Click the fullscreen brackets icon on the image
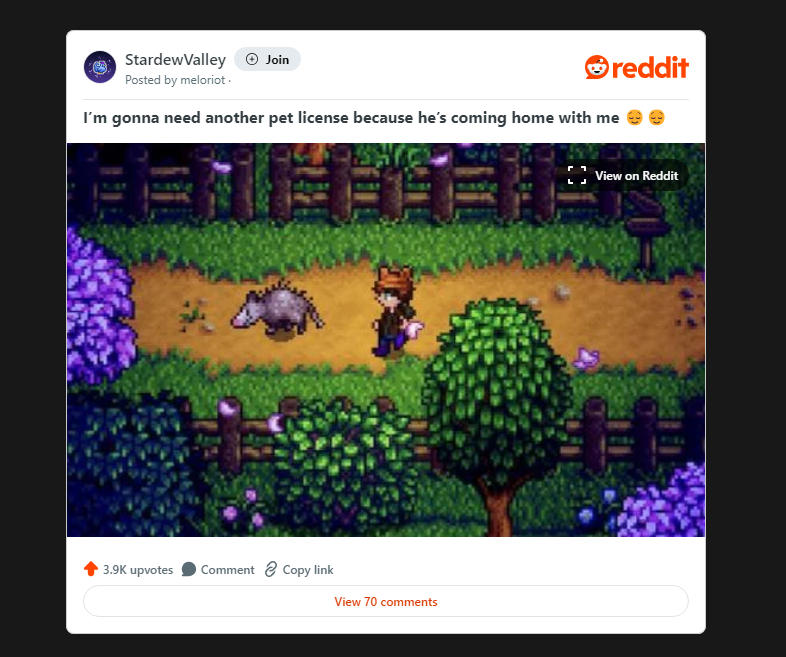This screenshot has height=657, width=786. [x=576, y=175]
